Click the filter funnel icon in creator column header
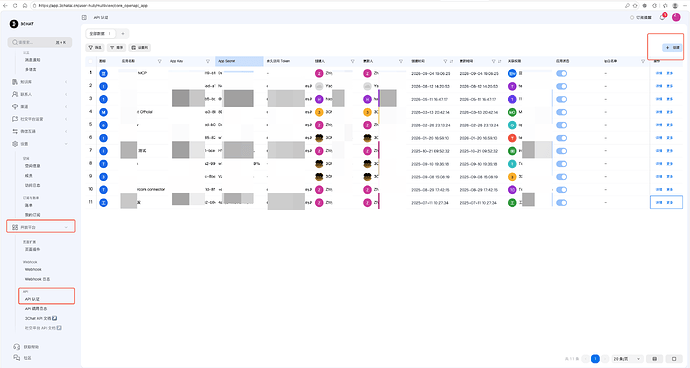The height and width of the screenshot is (368, 690). click(352, 61)
